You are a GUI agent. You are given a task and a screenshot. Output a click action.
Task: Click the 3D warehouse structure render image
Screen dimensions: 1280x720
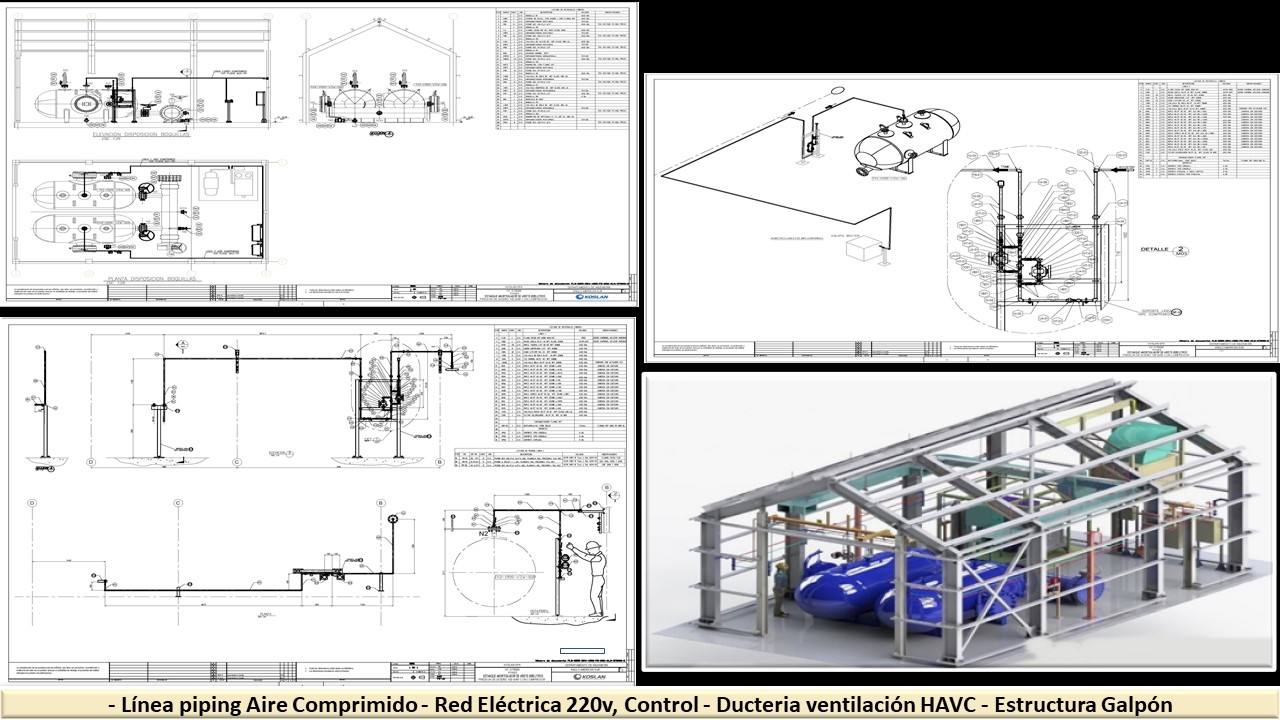click(x=958, y=520)
